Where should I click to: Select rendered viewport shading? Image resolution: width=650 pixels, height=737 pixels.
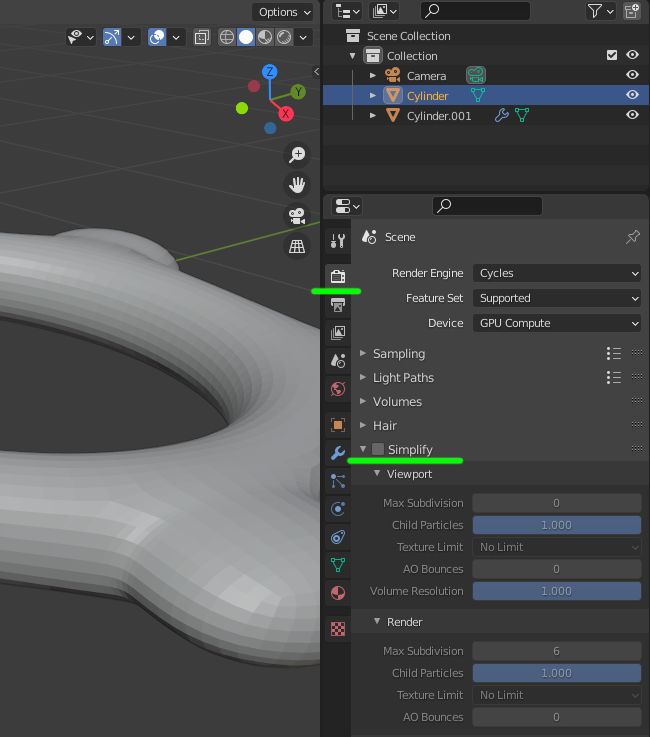pyautogui.click(x=284, y=37)
